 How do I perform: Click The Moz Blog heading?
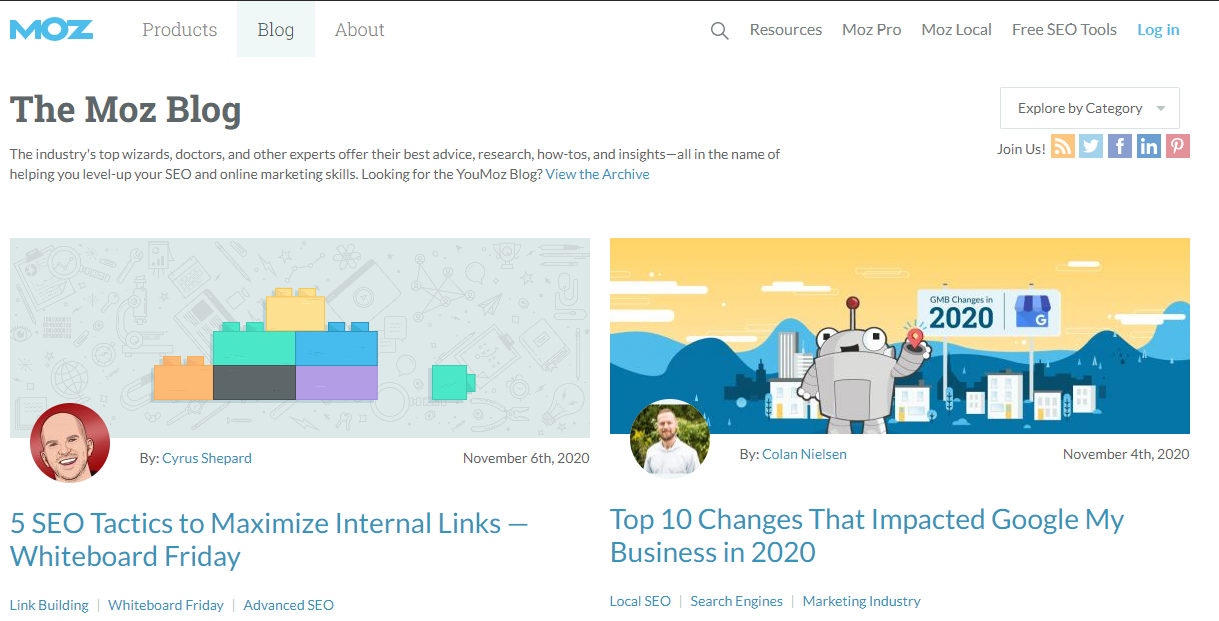[x=126, y=109]
